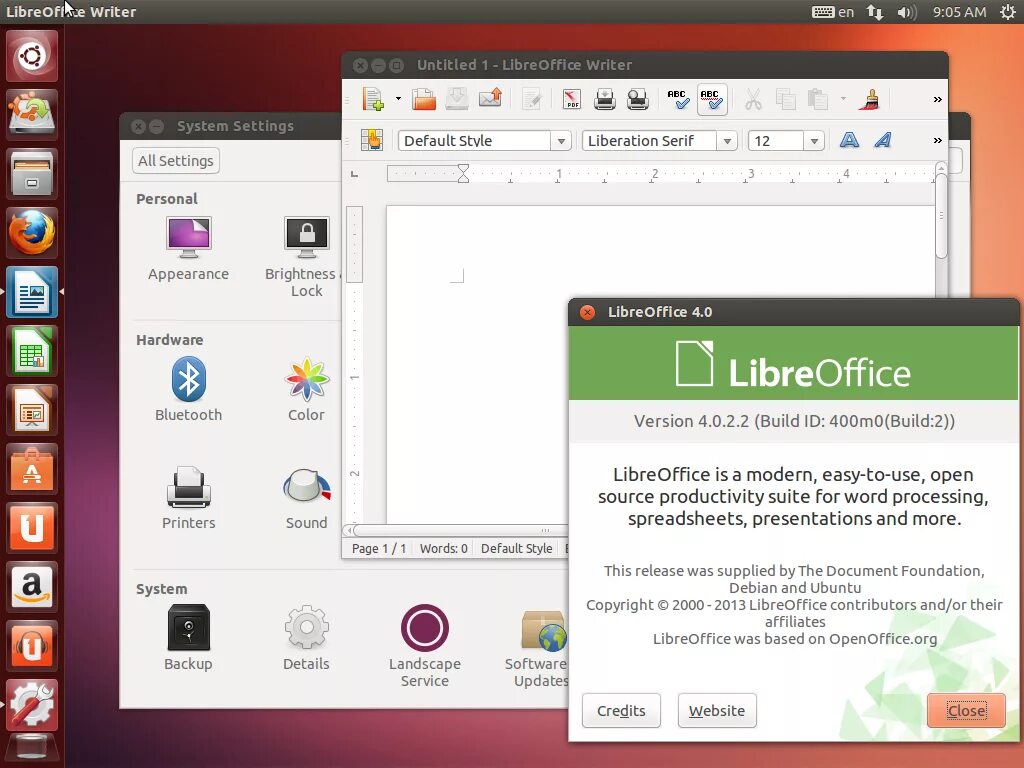Click the Credits button
Image resolution: width=1024 pixels, height=768 pixels.
coord(621,711)
